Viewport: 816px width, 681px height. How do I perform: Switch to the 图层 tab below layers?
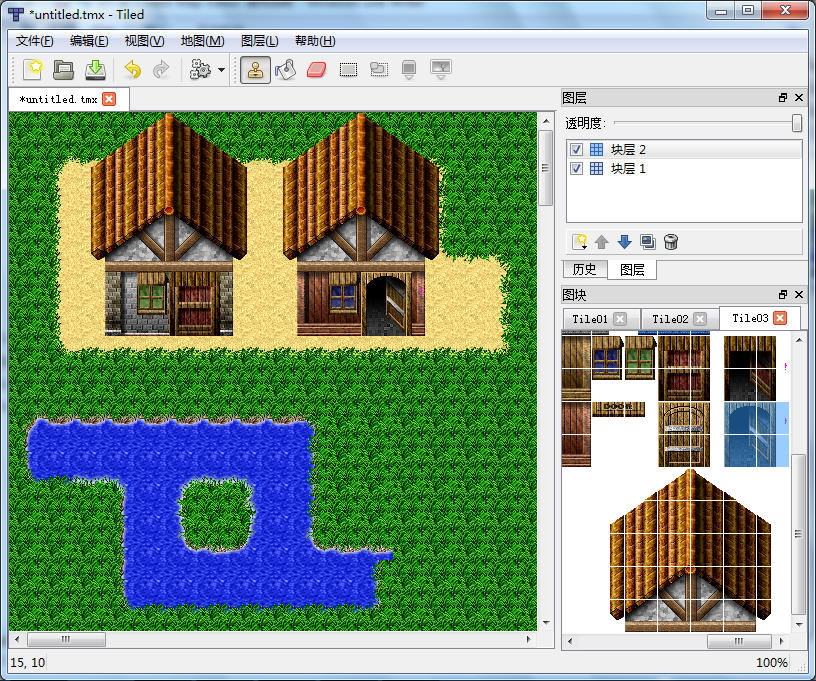click(x=632, y=269)
